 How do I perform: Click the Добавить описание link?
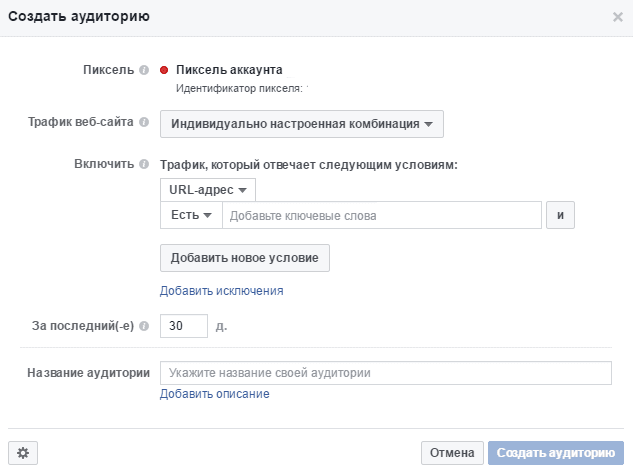[215, 394]
